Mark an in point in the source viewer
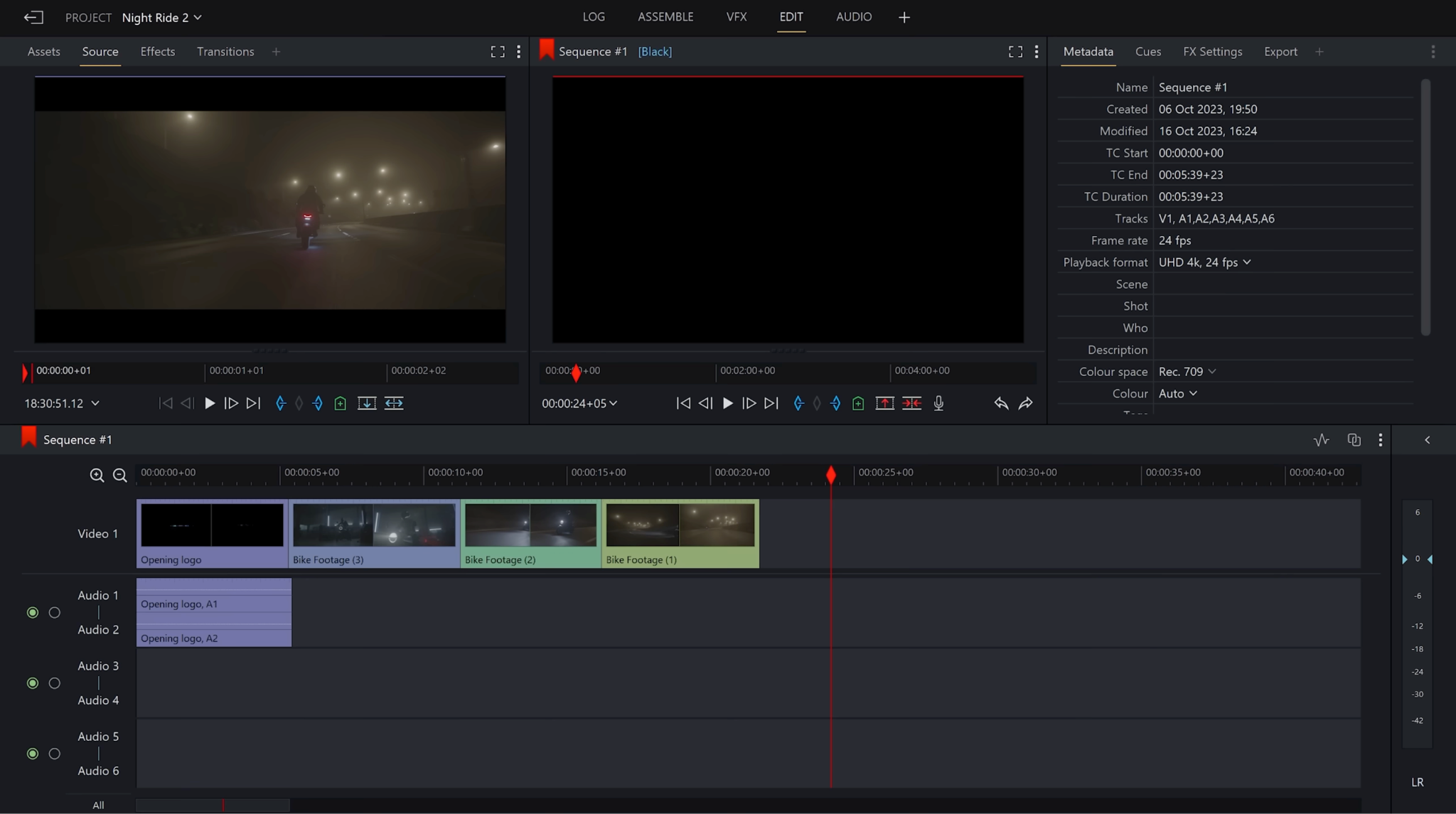 279,403
